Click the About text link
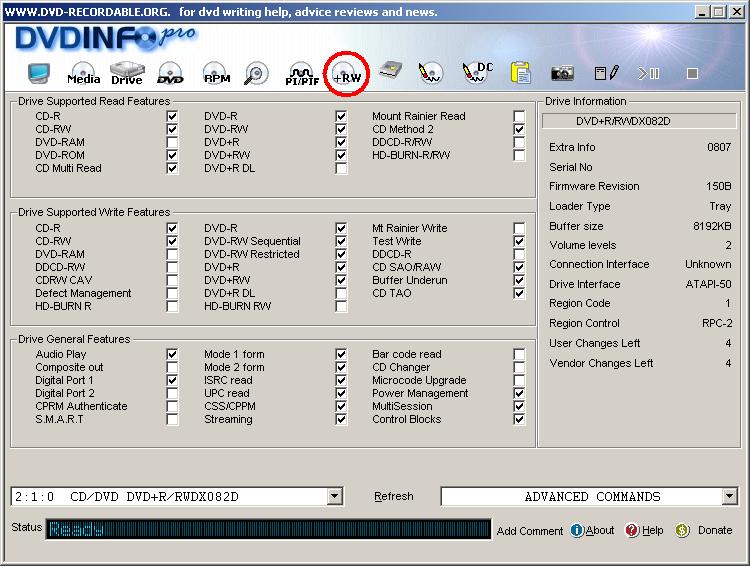 (600, 530)
